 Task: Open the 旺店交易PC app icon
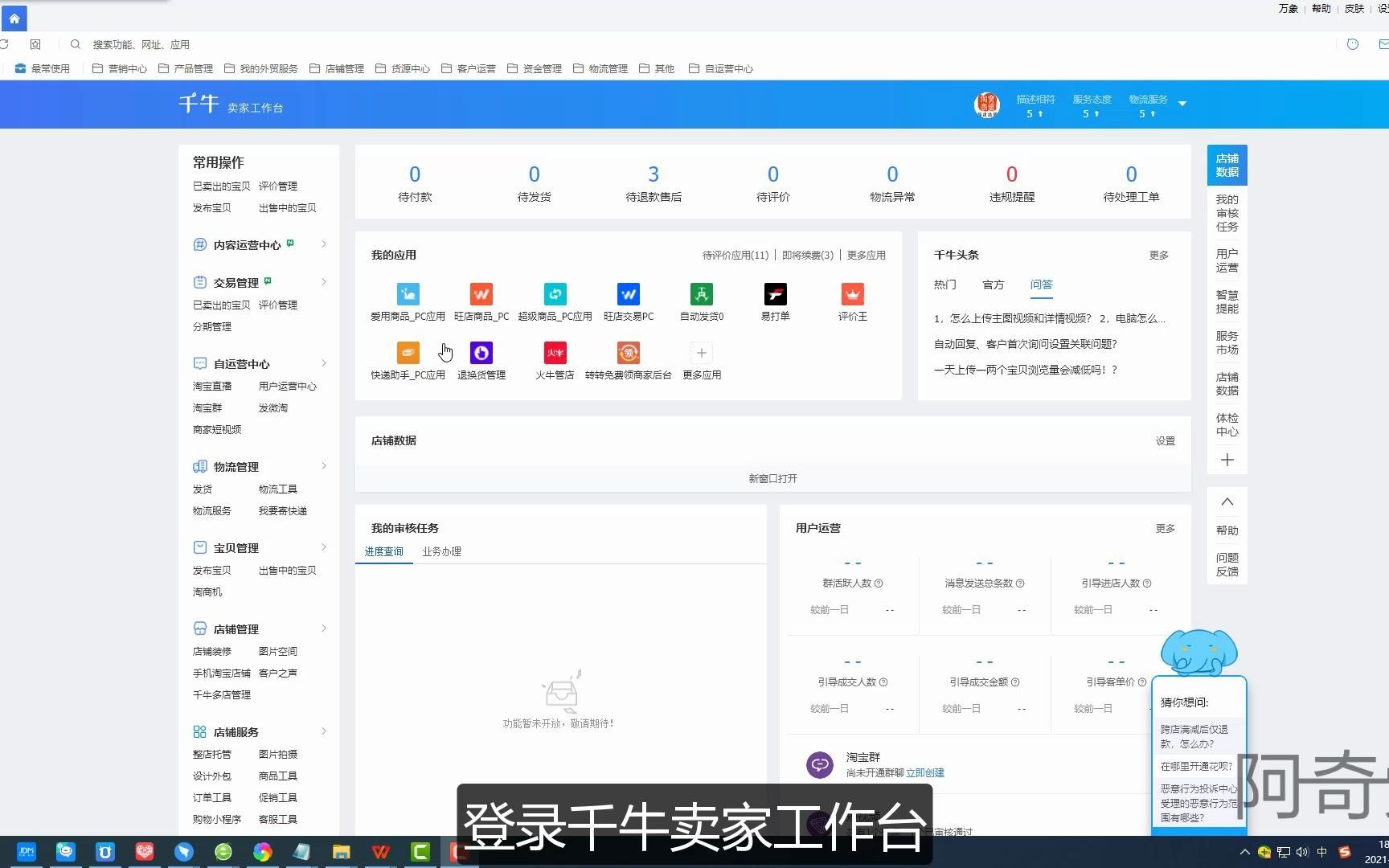(629, 294)
